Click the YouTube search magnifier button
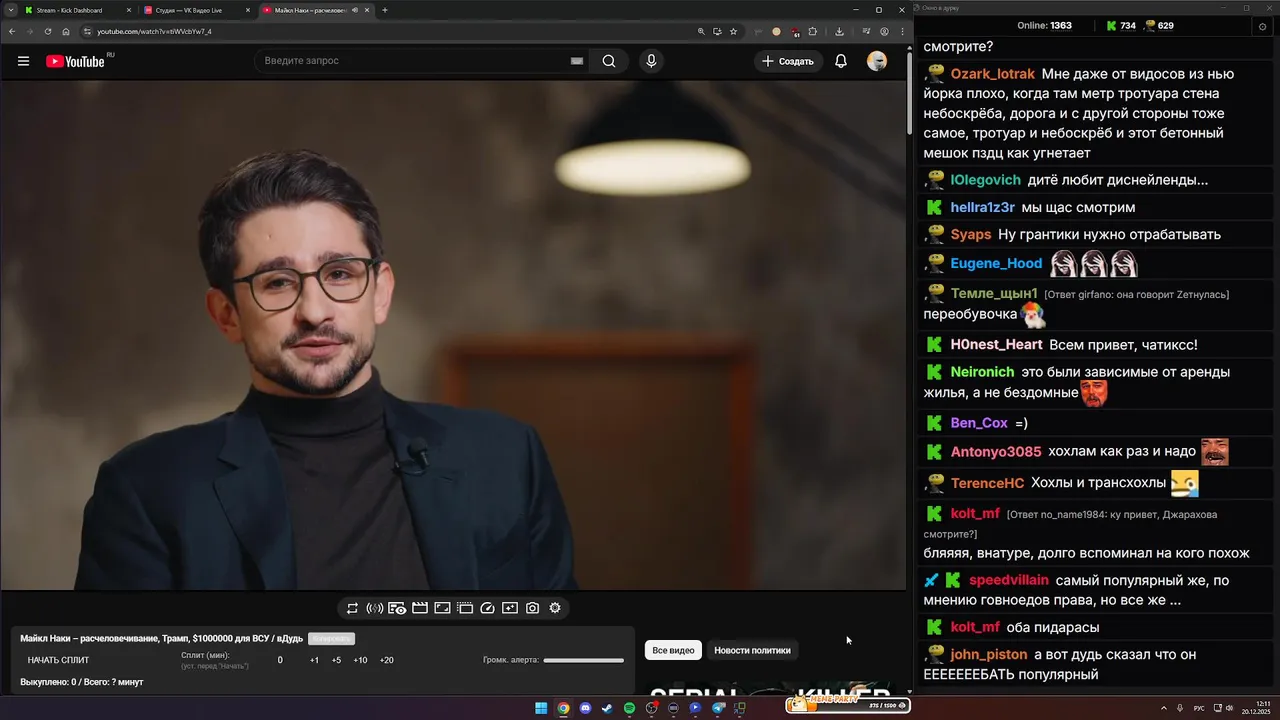Screen dimensions: 1280x720 click(x=609, y=61)
